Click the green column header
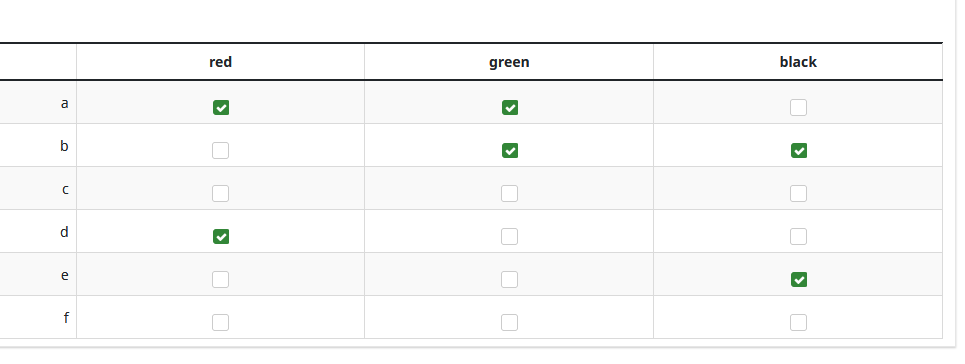This screenshot has width=965, height=364. click(x=509, y=62)
